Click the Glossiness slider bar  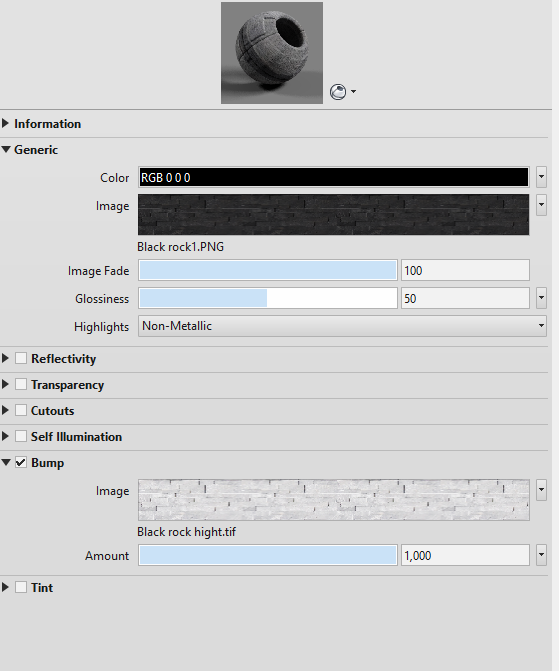click(x=268, y=298)
